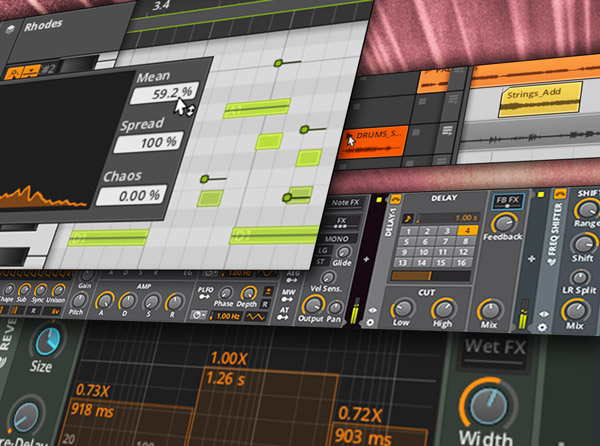
Task: Open the LFO clock mode dropdown
Action: pos(199,315)
